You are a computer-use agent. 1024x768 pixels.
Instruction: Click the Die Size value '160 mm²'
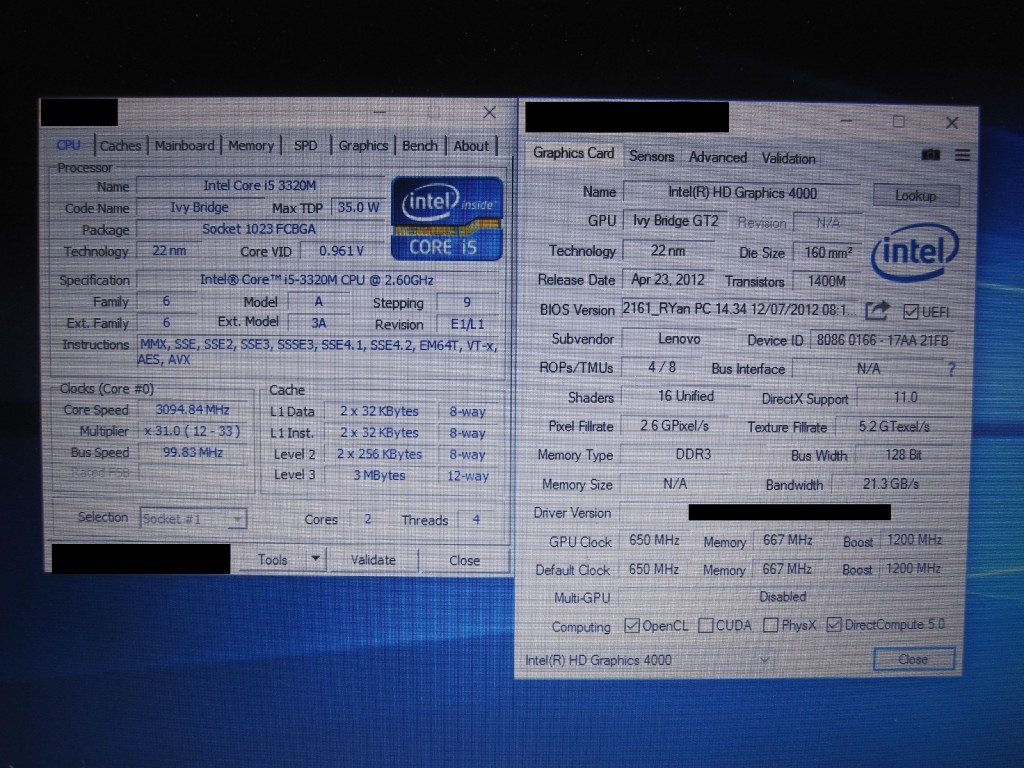tap(828, 252)
